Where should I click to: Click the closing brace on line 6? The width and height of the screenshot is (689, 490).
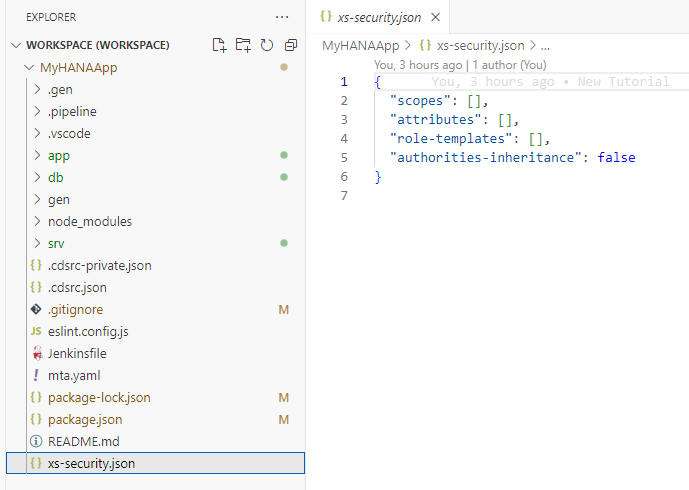click(x=378, y=177)
